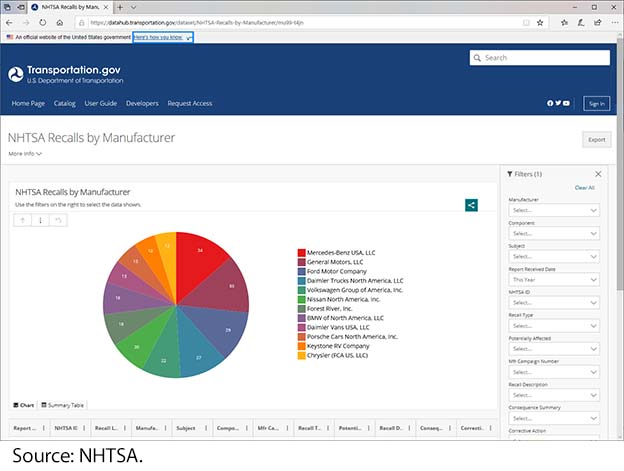Open the reading view icon in address bar
The image size is (624, 471).
pyautogui.click(x=526, y=23)
